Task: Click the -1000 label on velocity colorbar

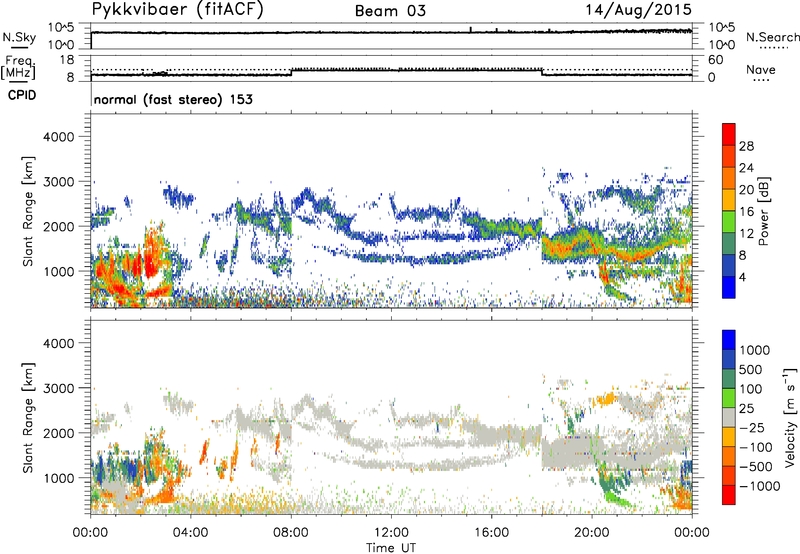Action: click(x=759, y=486)
